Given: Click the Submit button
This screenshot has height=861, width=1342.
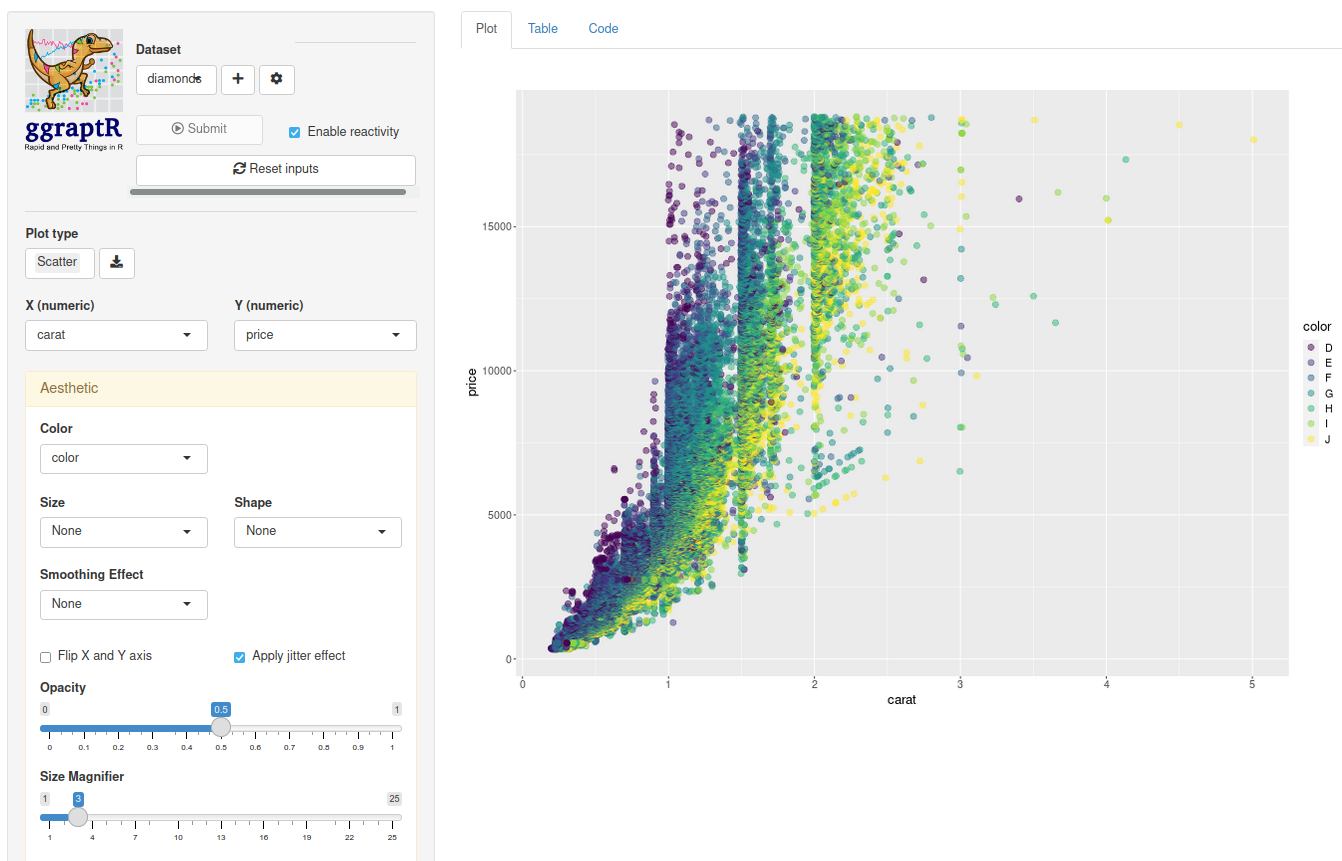Looking at the screenshot, I should 199,129.
